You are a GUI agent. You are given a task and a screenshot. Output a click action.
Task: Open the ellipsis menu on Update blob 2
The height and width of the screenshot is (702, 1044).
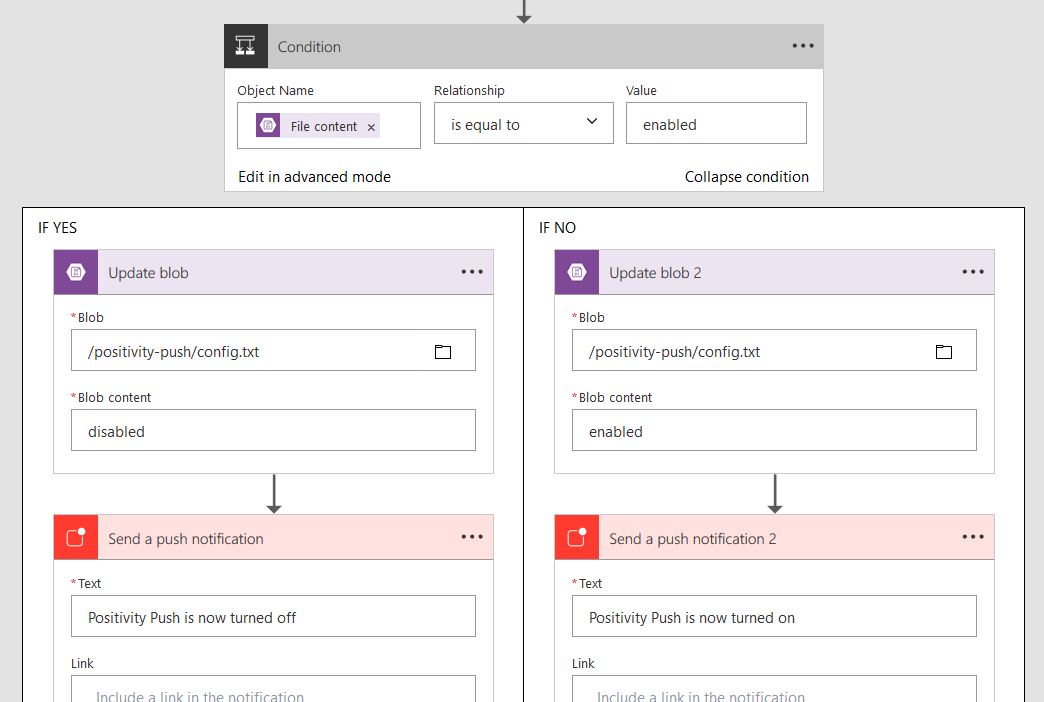coord(972,271)
